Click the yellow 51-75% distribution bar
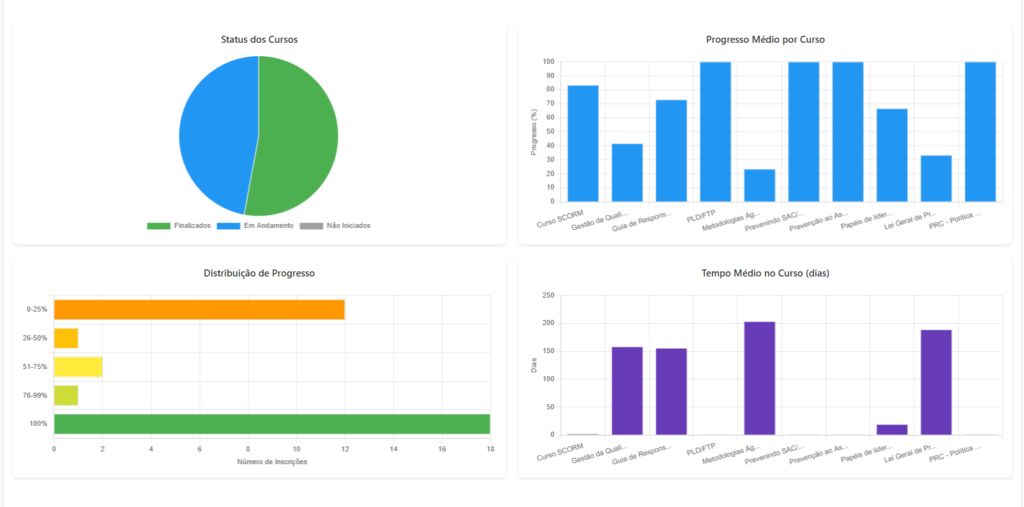Screen dimensions: 1024x507 point(78,367)
